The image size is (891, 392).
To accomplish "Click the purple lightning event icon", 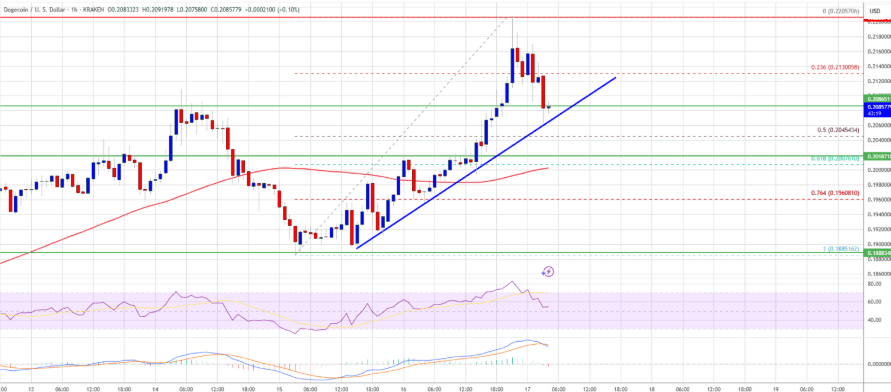I will [548, 272].
